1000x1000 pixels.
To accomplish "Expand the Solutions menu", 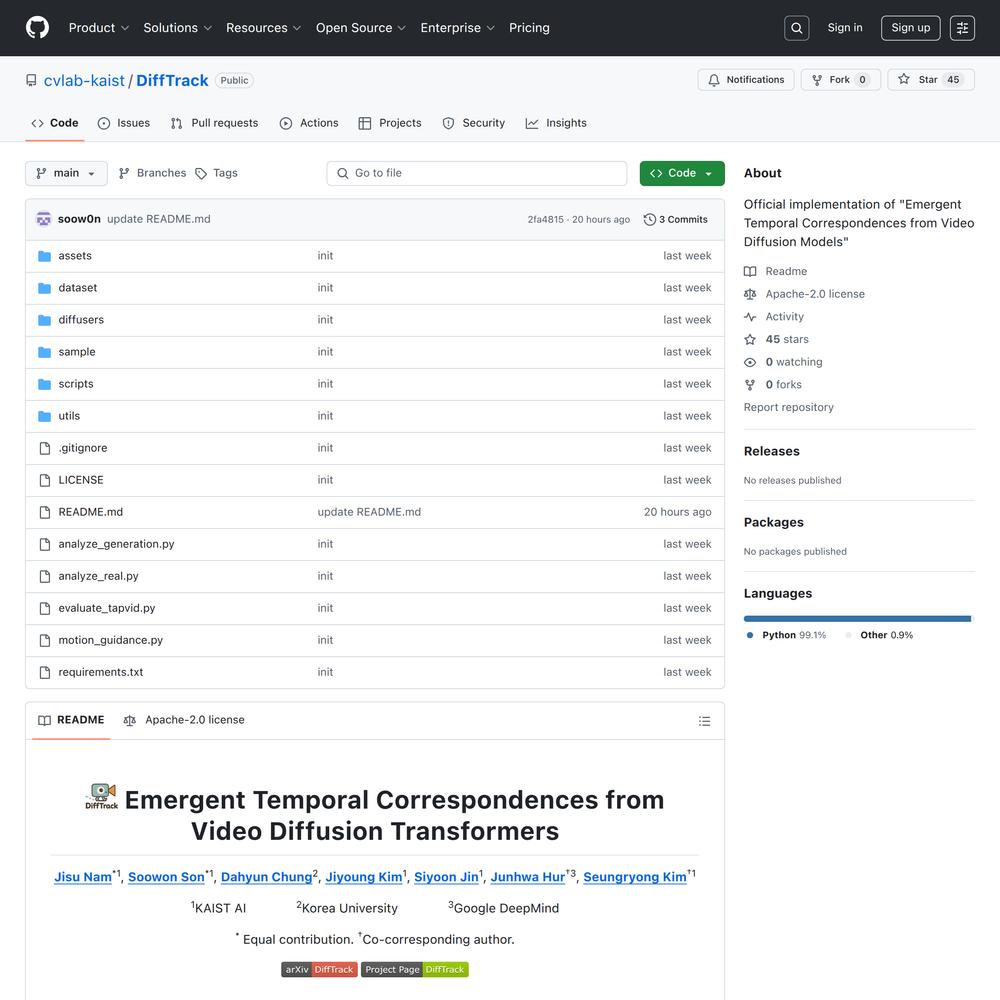I will click(x=177, y=28).
